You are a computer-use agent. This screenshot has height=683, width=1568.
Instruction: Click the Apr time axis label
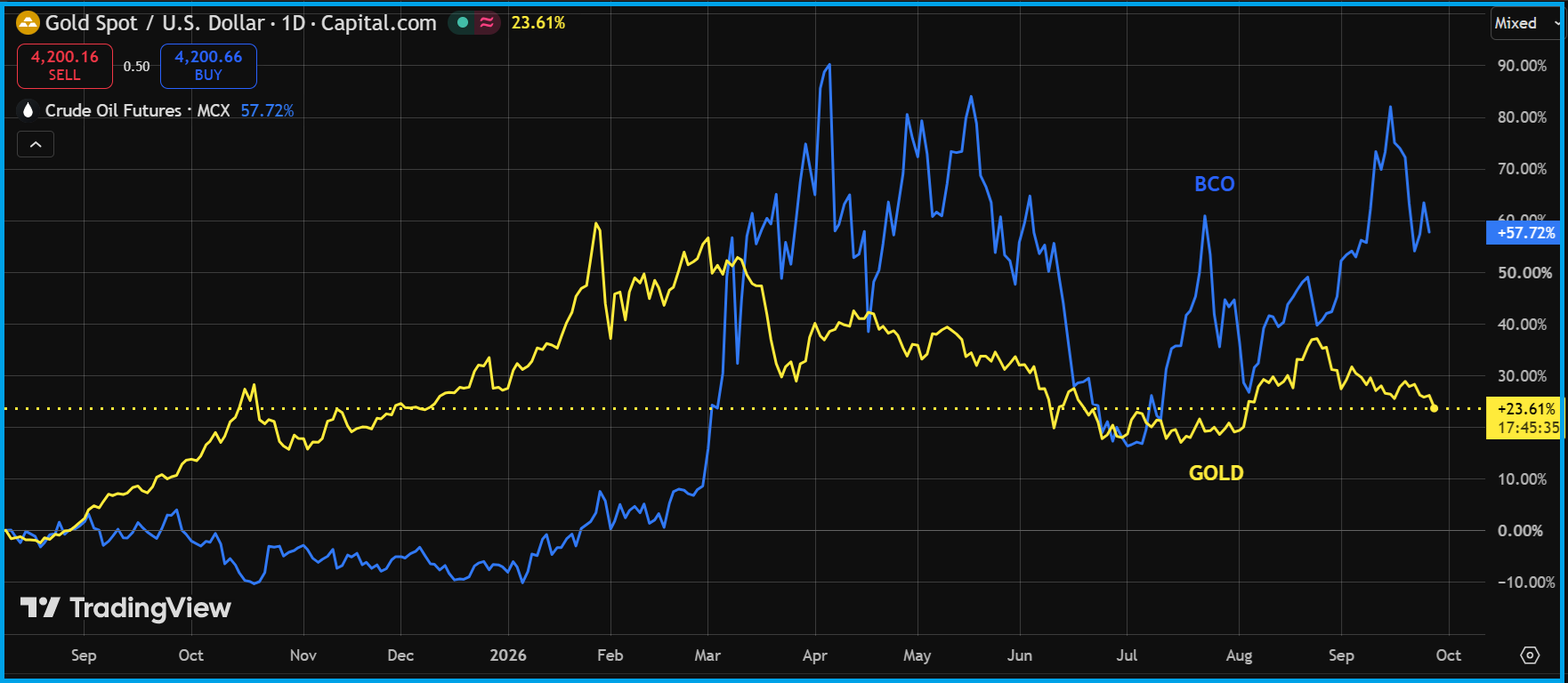pos(814,655)
